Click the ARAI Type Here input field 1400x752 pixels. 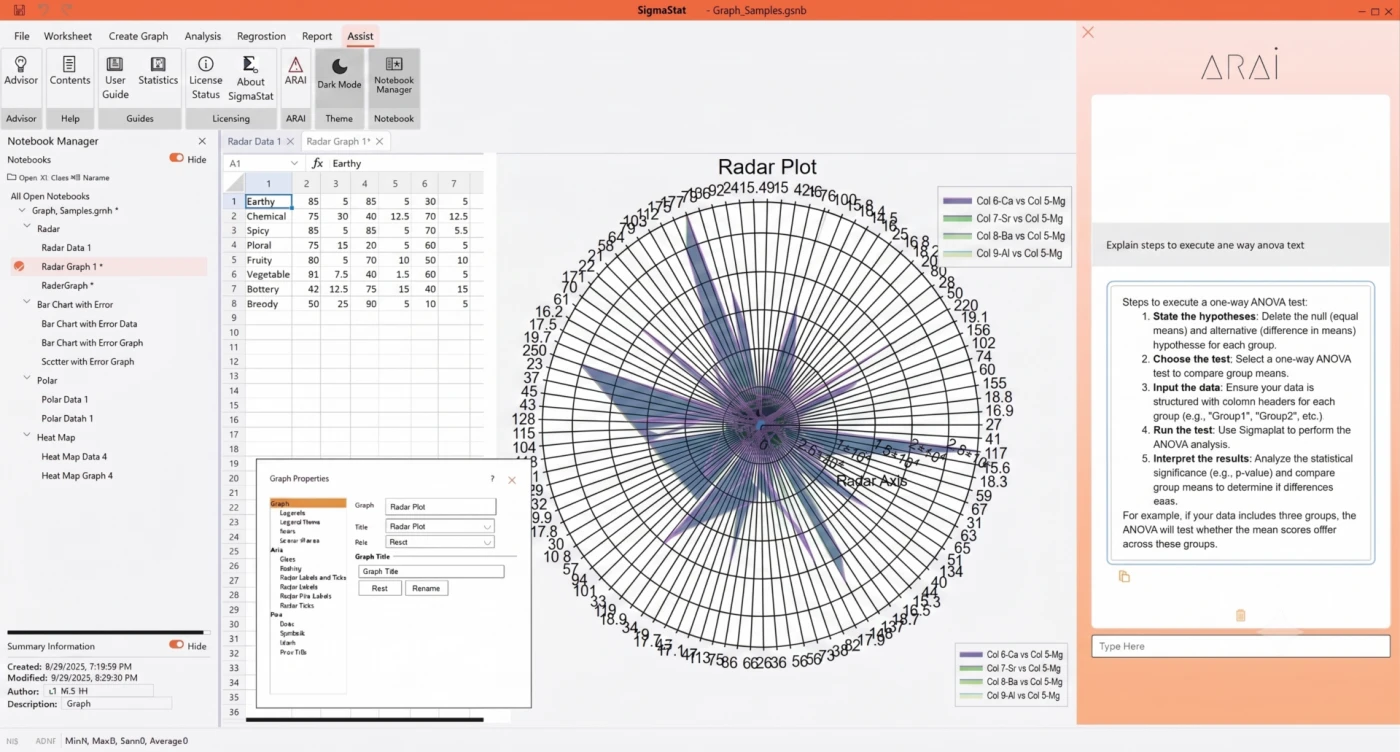(1240, 646)
